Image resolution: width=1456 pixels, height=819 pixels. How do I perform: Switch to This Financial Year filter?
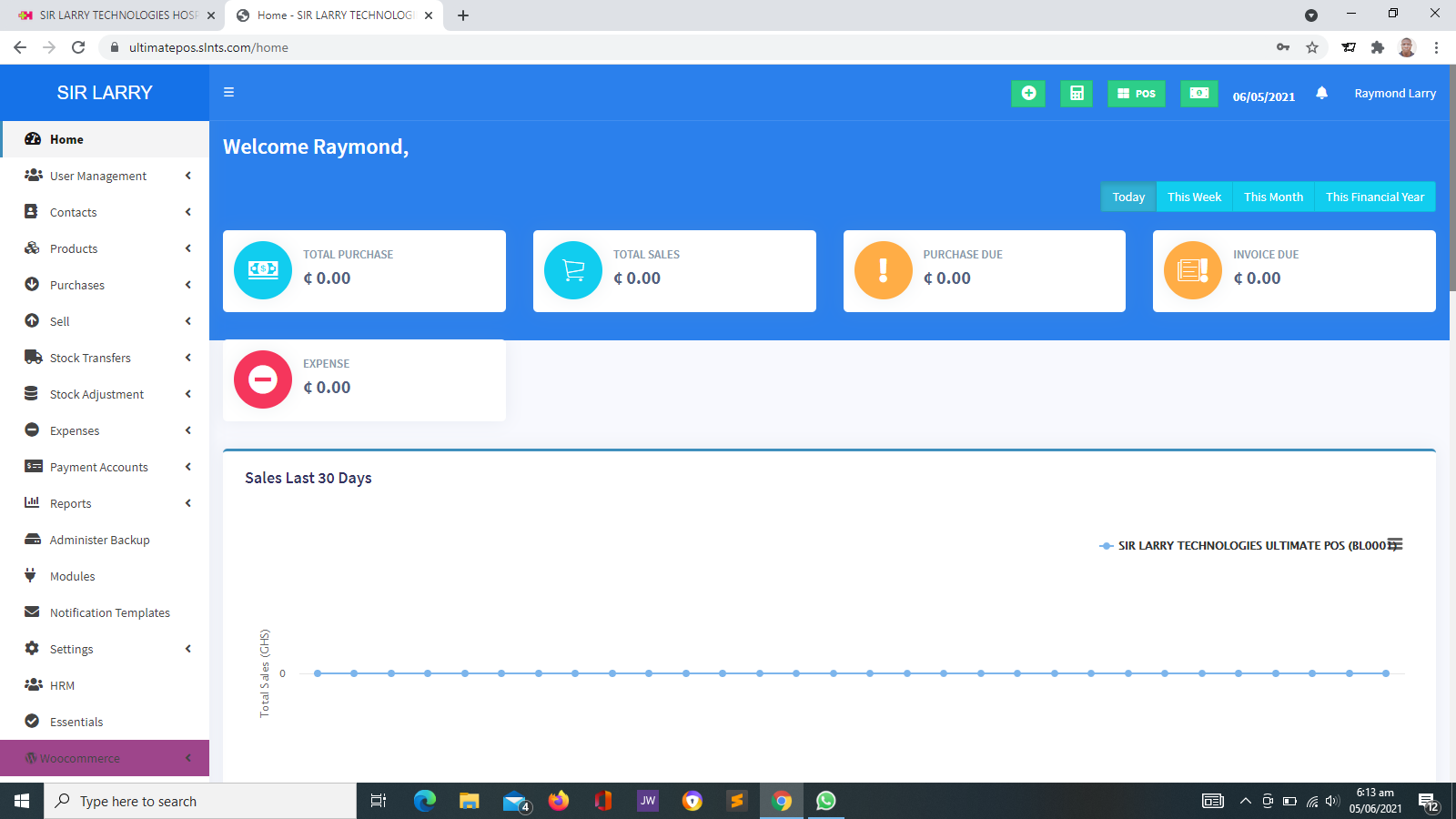coord(1374,197)
